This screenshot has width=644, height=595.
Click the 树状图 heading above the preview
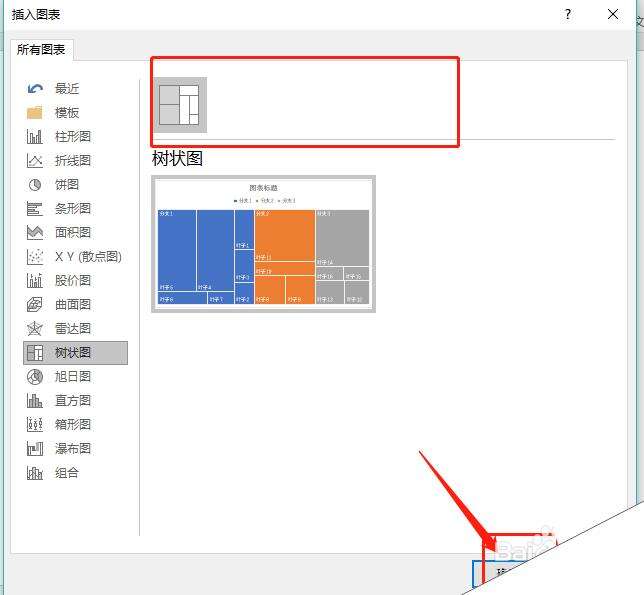click(177, 159)
